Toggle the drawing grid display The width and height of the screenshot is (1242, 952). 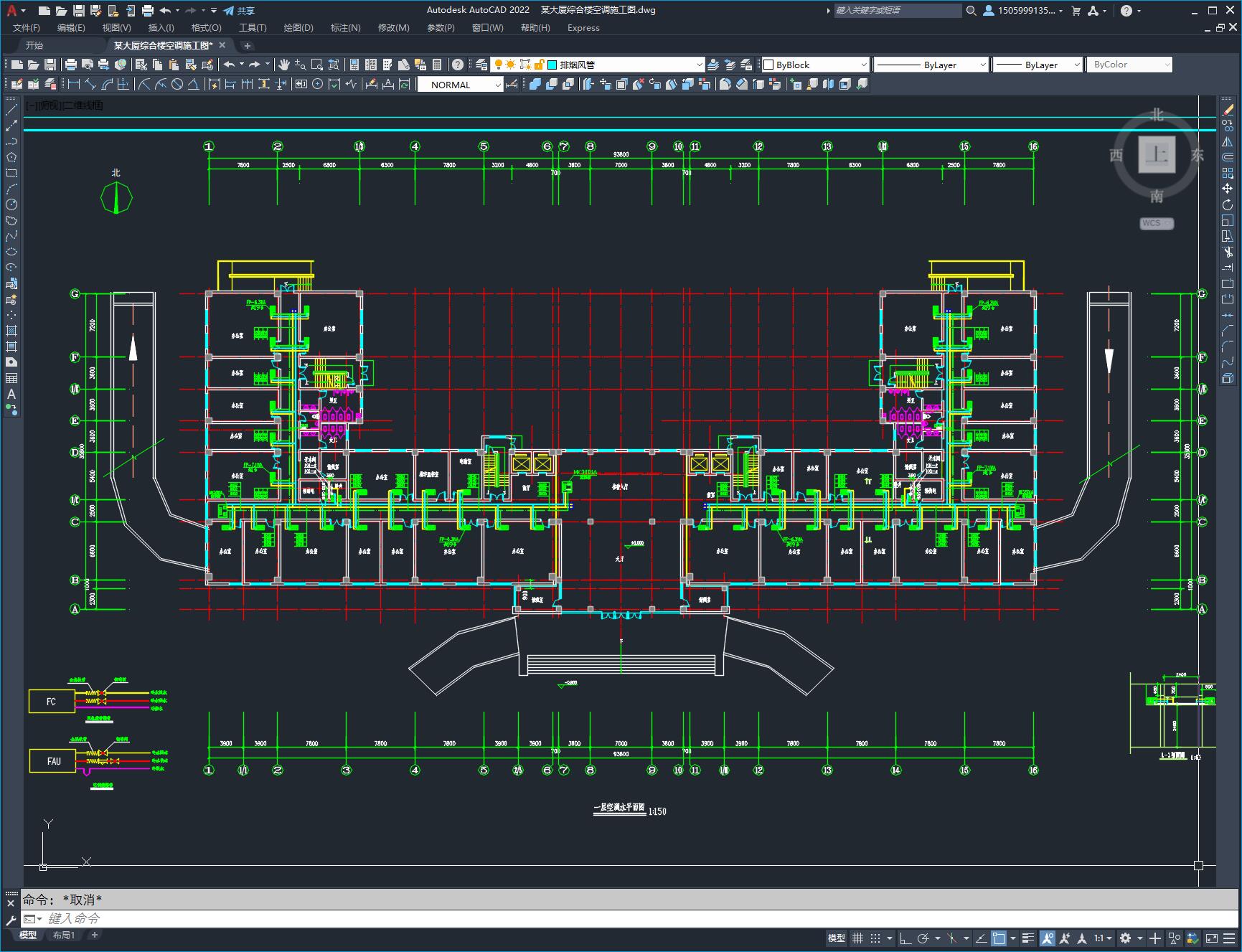(857, 938)
